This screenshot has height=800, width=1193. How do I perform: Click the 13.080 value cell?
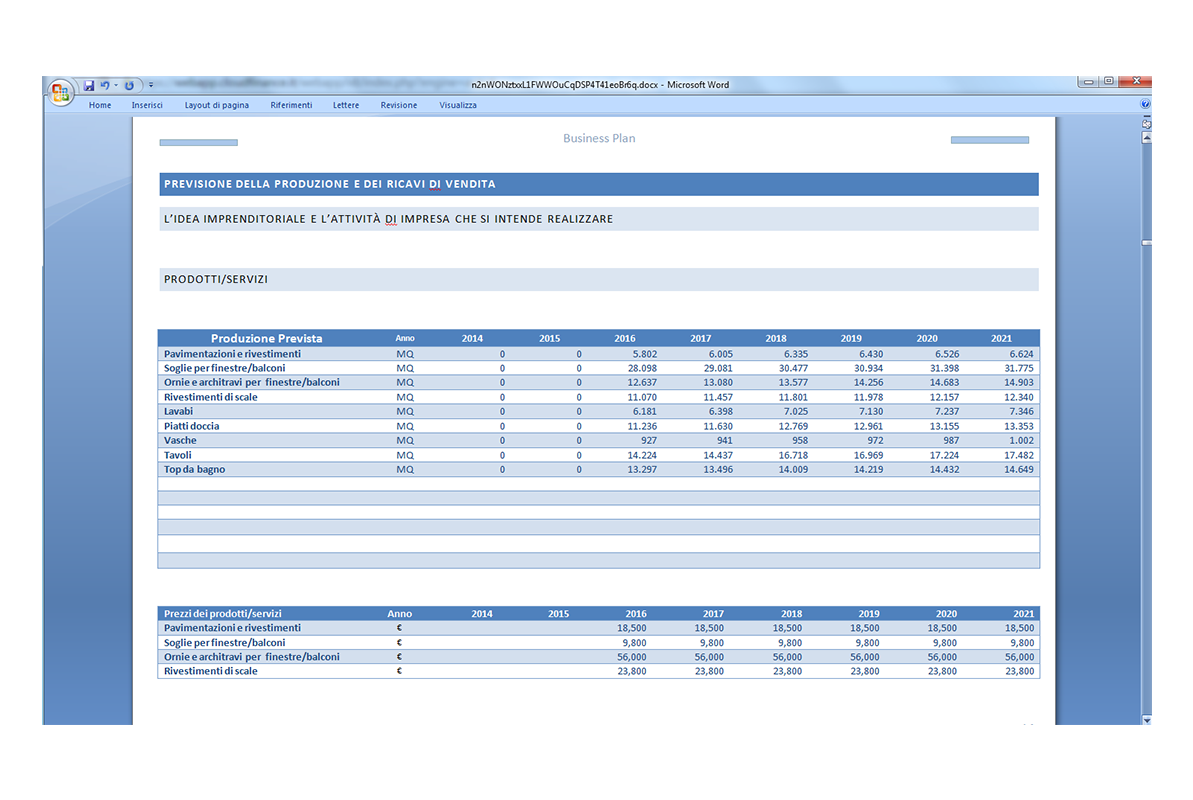717,383
